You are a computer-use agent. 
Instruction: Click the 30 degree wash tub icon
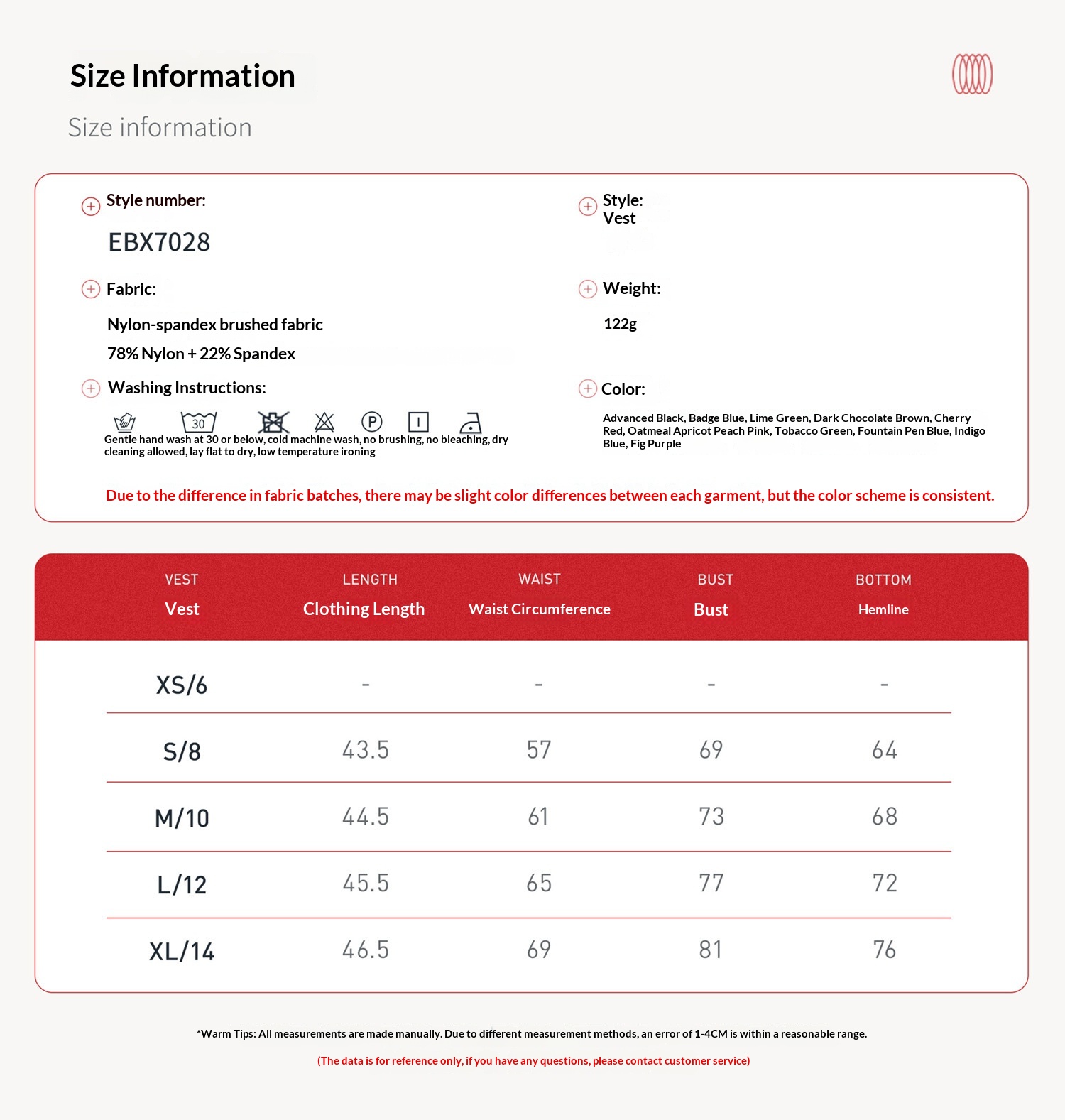pyautogui.click(x=199, y=422)
